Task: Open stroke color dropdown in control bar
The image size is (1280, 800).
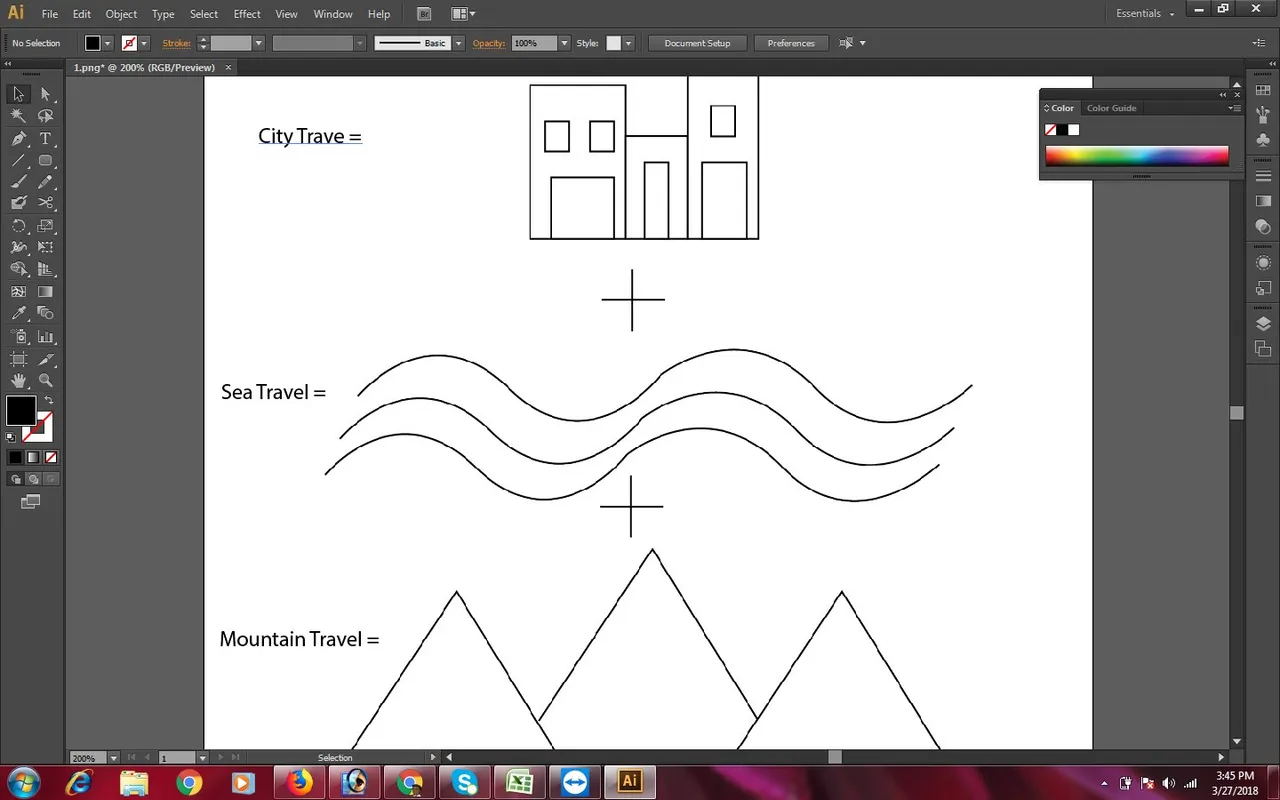Action: pyautogui.click(x=144, y=43)
